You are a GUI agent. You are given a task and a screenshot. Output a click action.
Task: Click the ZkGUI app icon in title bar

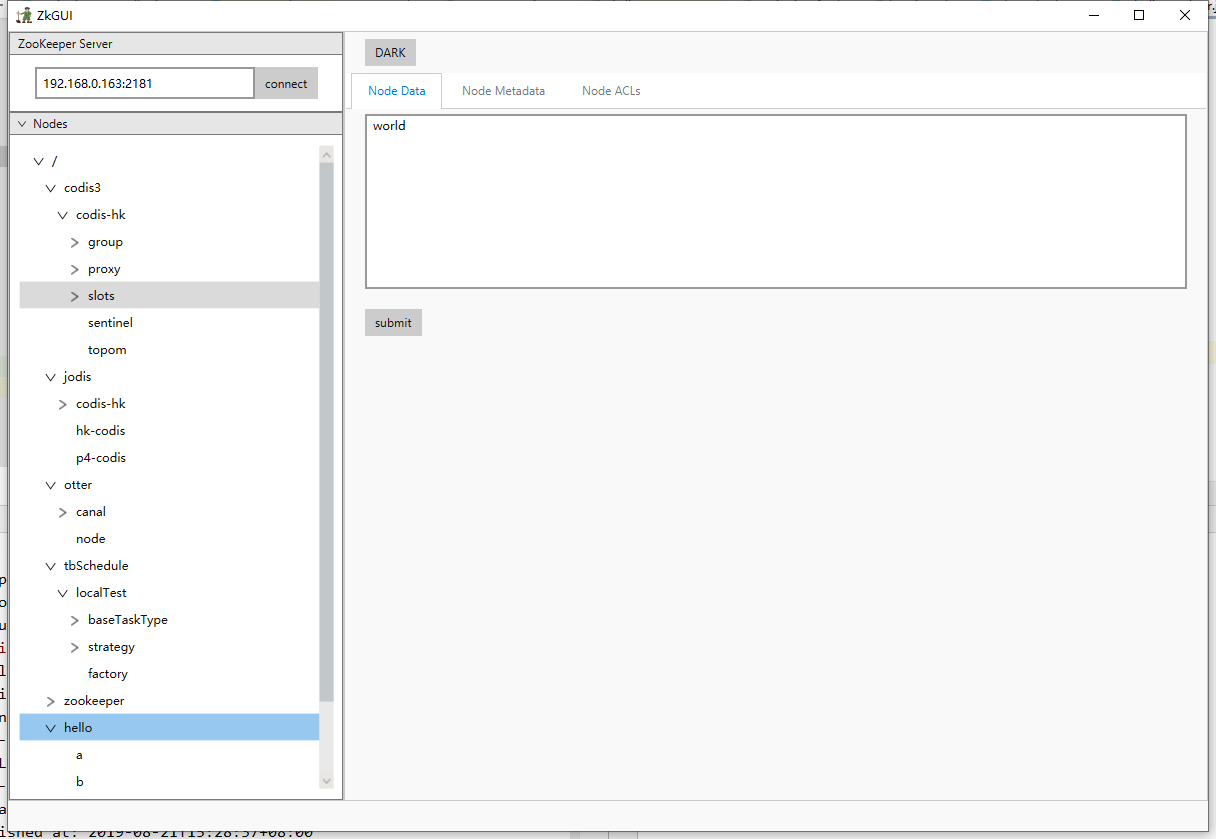pos(24,15)
